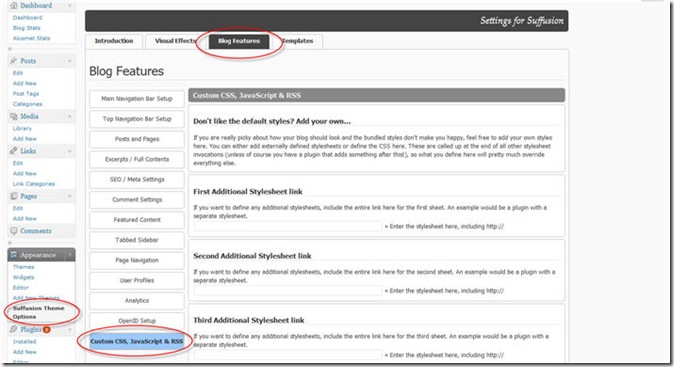Open SEO / Meta Settings section
Image resolution: width=674 pixels, height=367 pixels.
(x=137, y=180)
